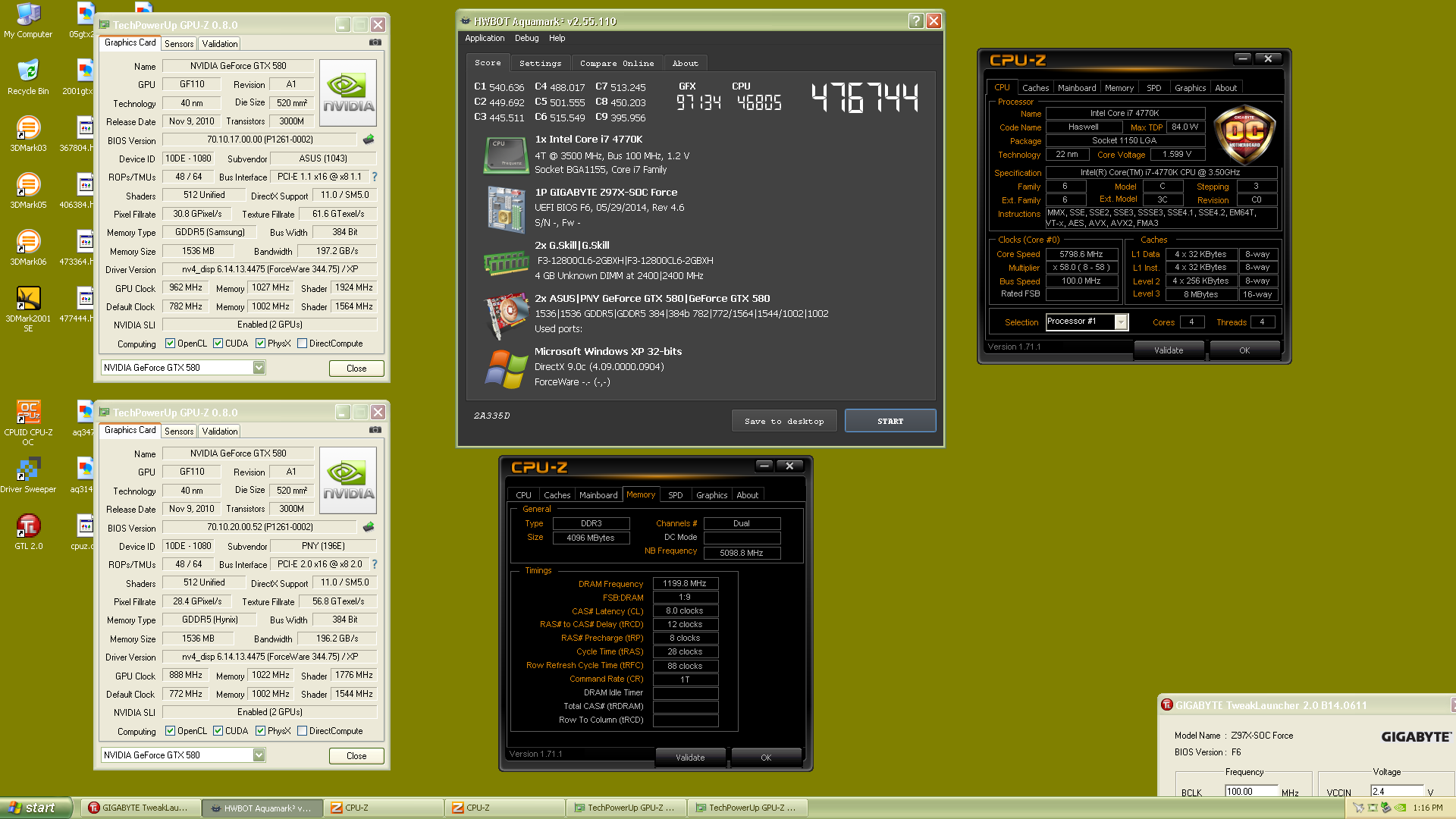Viewport: 1456px width, 819px height.
Task: Click camera screenshot icon in top GPU-Z window
Action: pyautogui.click(x=375, y=42)
